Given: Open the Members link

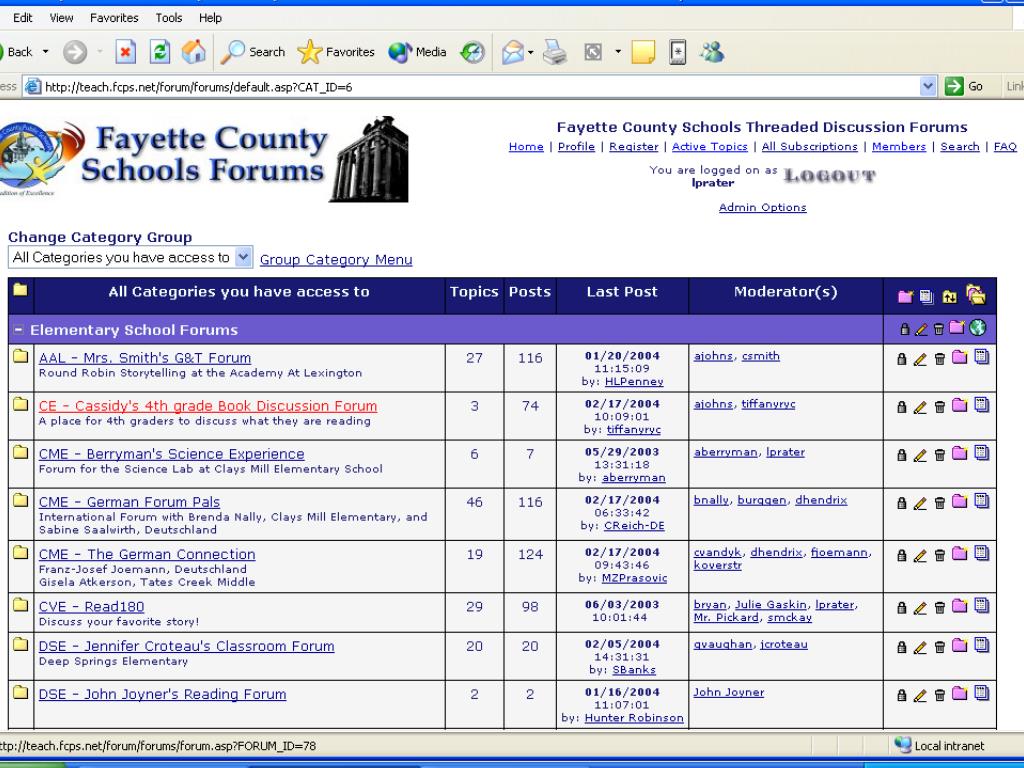Looking at the screenshot, I should [x=899, y=147].
